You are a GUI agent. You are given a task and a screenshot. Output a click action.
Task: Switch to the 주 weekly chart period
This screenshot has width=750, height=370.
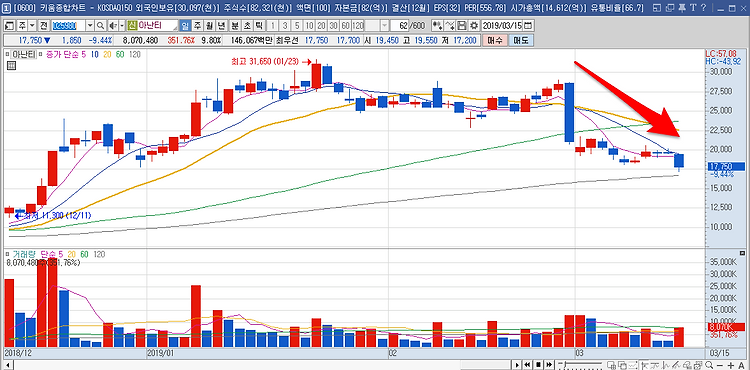(x=197, y=25)
